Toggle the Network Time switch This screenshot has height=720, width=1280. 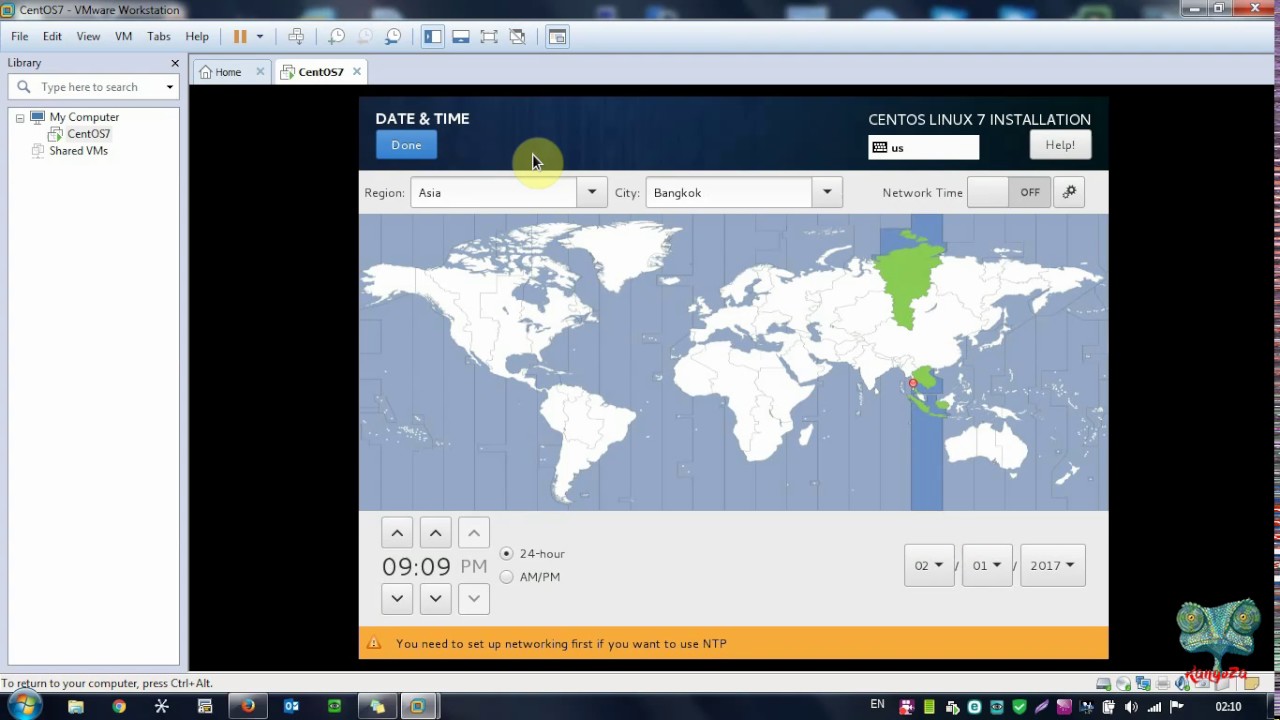coord(1009,192)
